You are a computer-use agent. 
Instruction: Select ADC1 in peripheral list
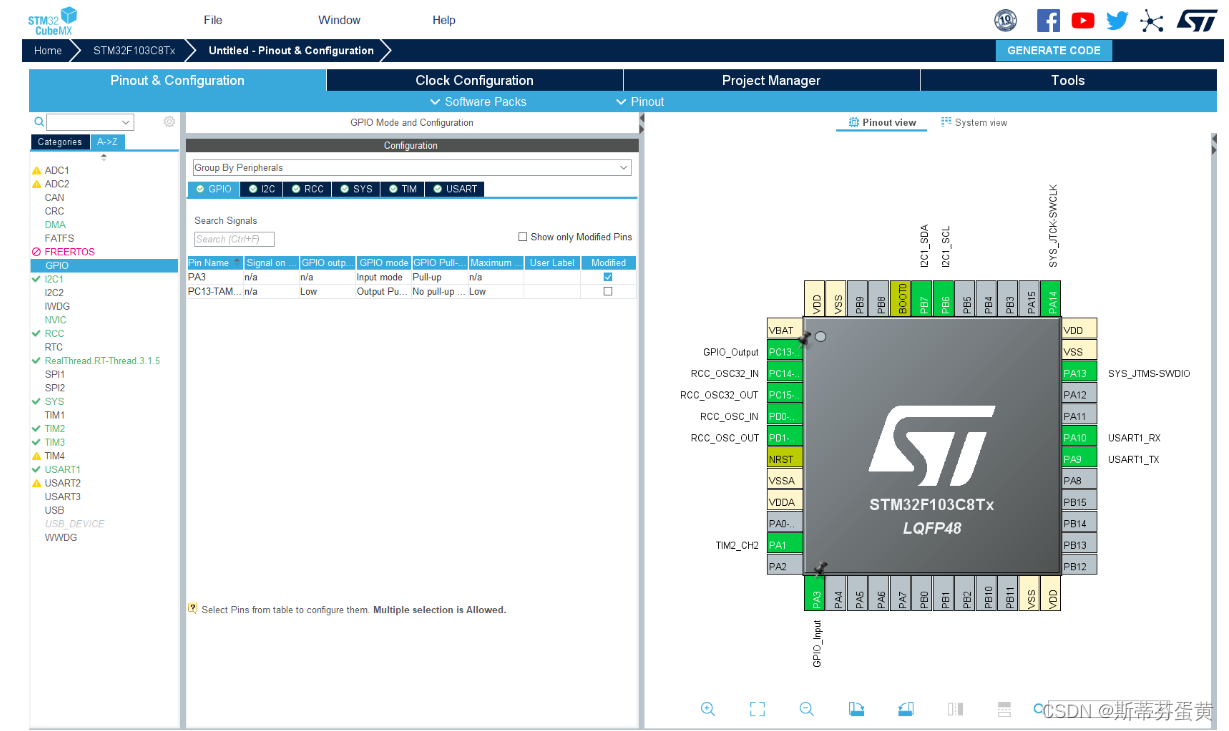[x=56, y=170]
